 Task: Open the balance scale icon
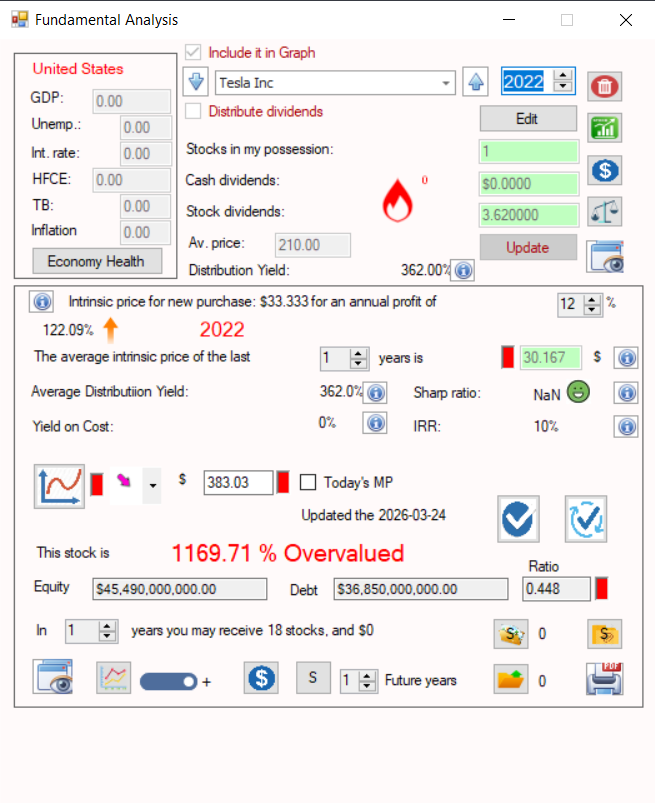pyautogui.click(x=604, y=212)
